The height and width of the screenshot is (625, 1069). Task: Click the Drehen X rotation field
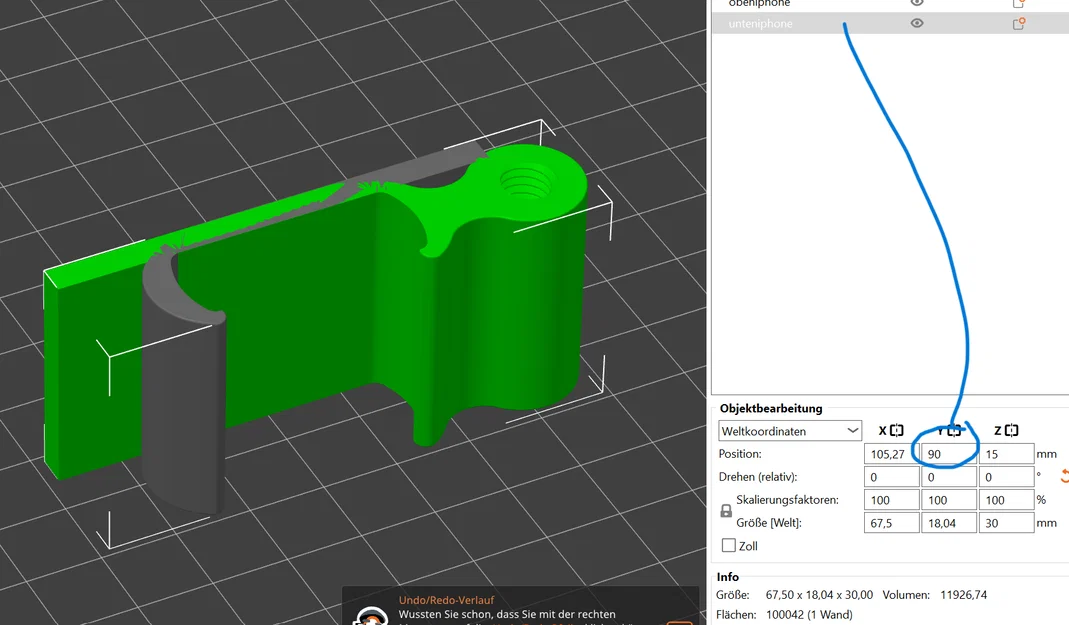(x=892, y=477)
